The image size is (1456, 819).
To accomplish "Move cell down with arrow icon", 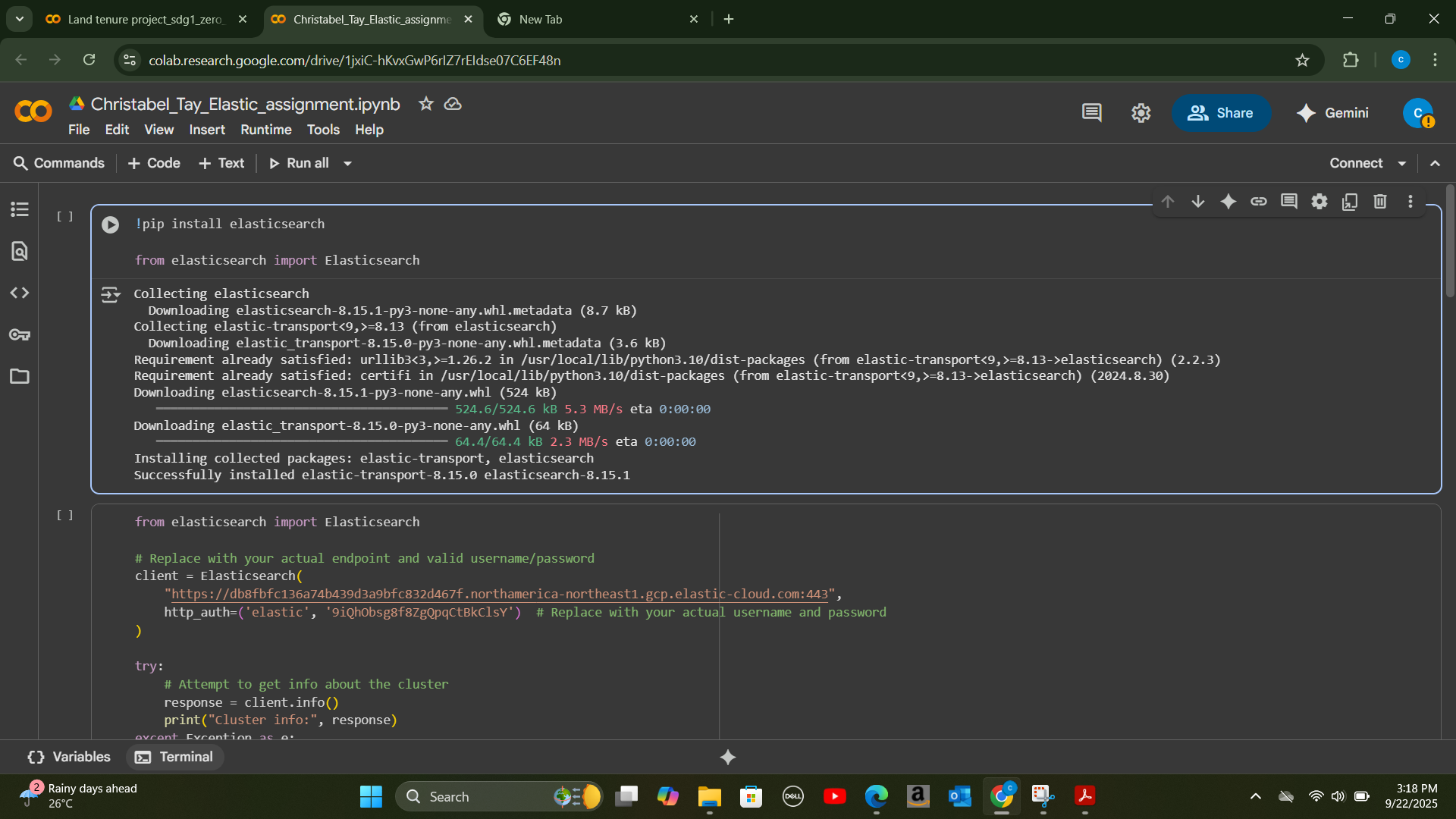I will (1198, 202).
